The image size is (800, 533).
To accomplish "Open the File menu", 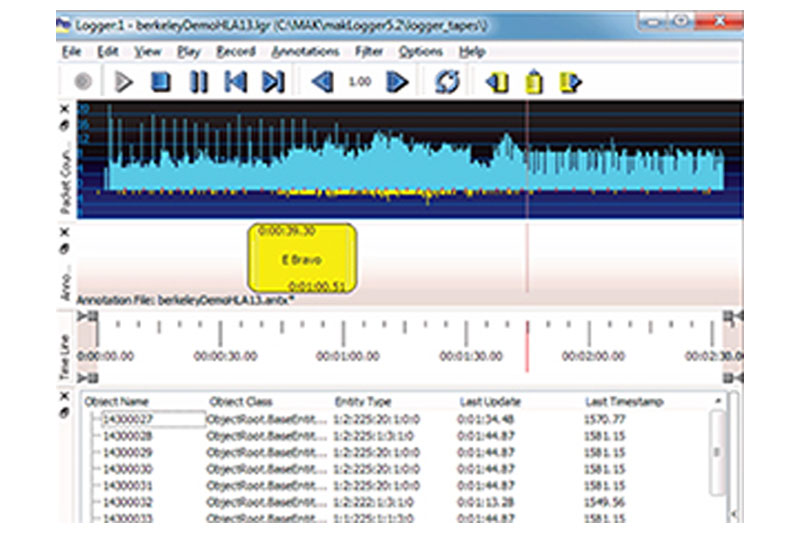I will click(71, 52).
